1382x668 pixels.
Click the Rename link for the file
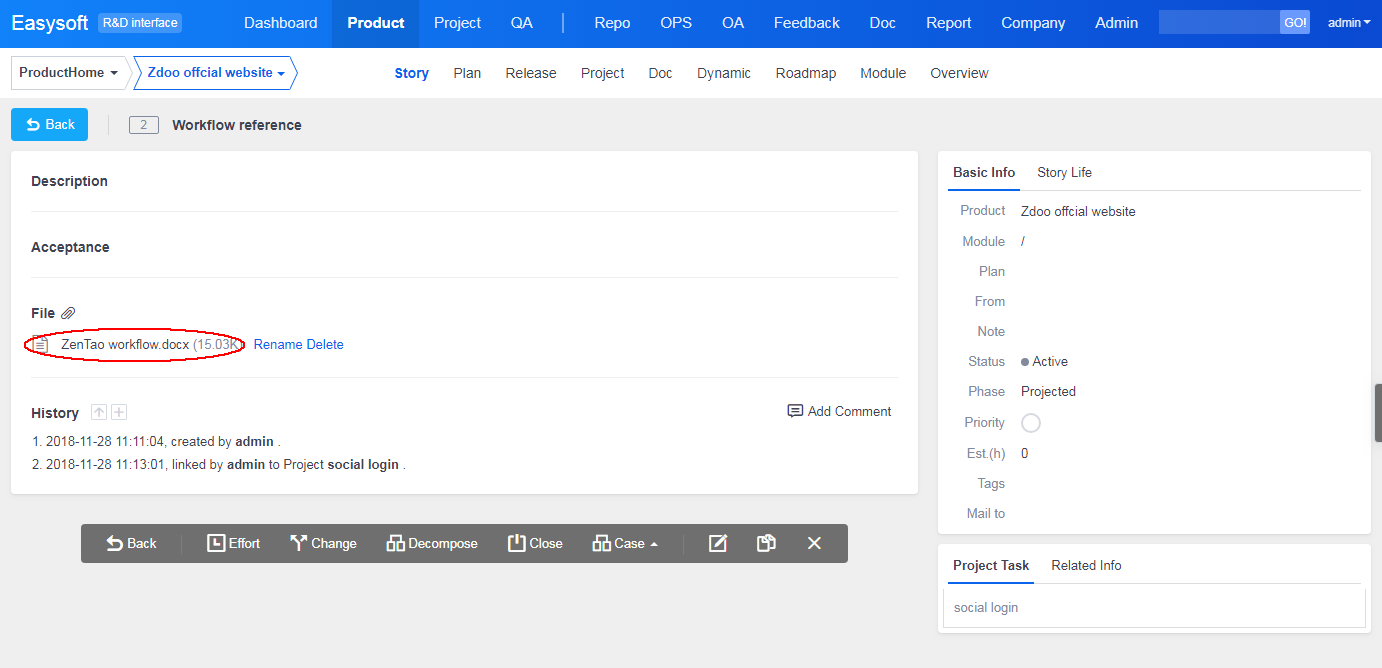(277, 344)
